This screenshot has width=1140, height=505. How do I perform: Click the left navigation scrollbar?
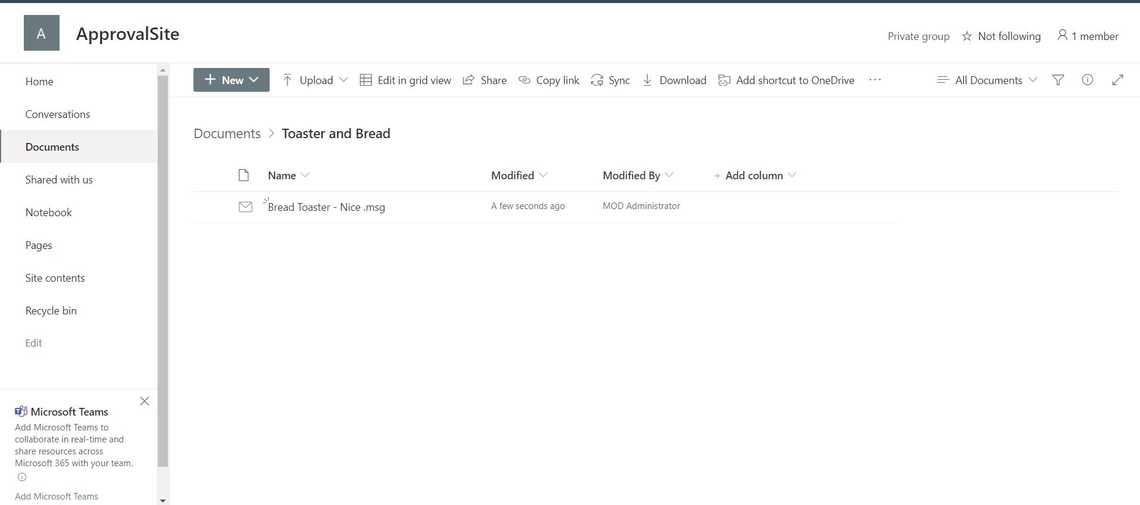point(163,270)
